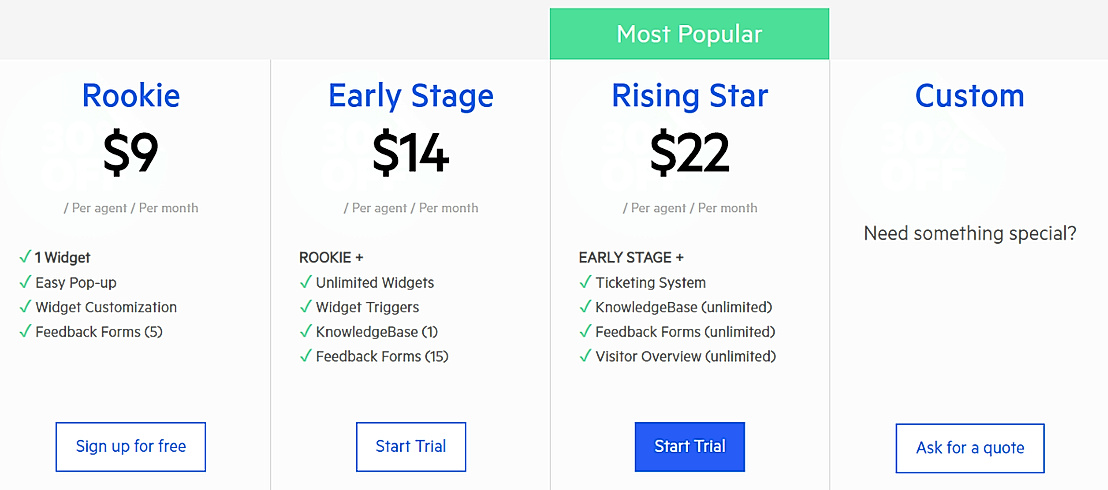Screen dimensions: 1108x490
Task: Click the checkmark next to Easy Pop-up
Action: coord(25,282)
